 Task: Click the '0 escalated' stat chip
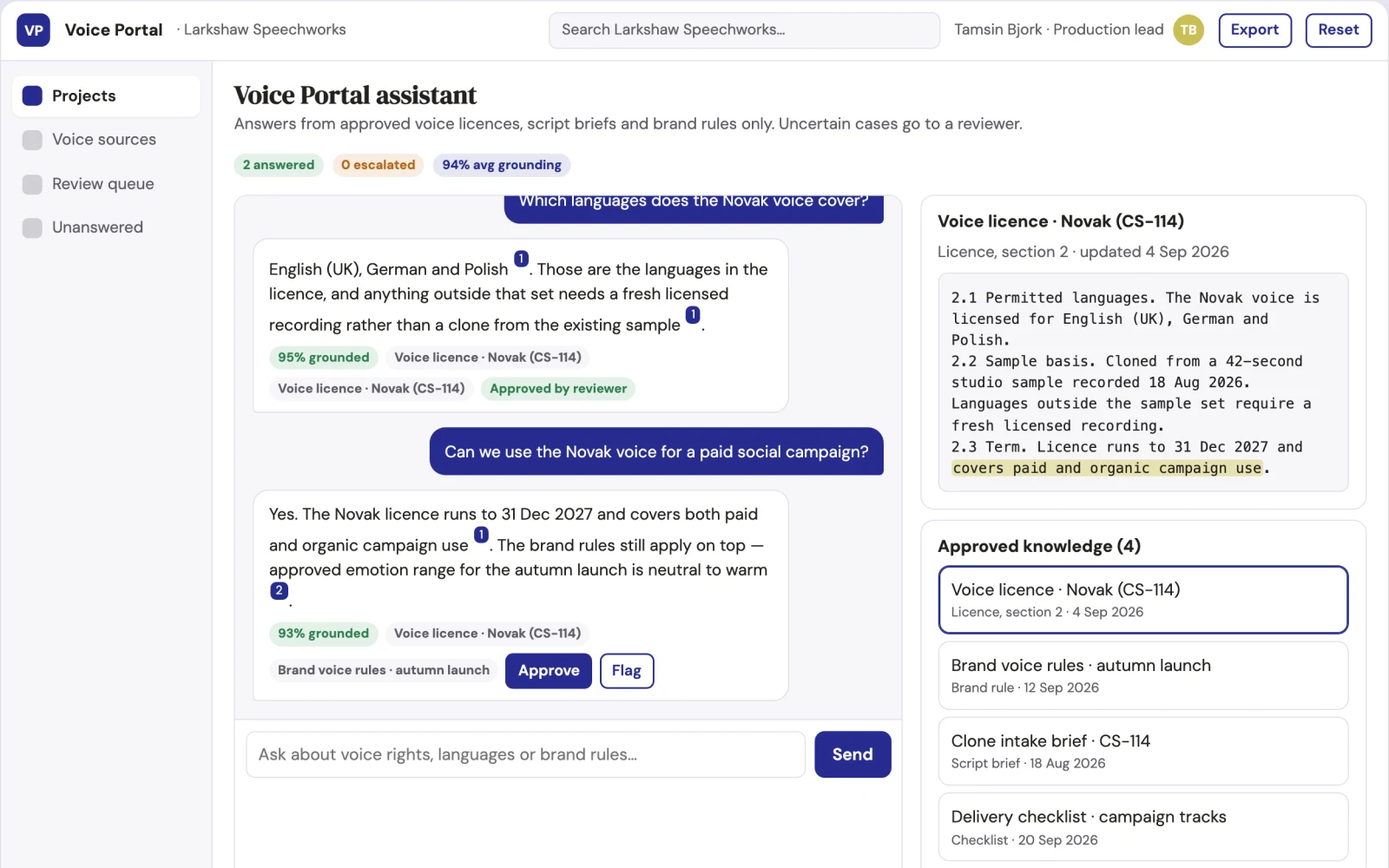[379, 165]
